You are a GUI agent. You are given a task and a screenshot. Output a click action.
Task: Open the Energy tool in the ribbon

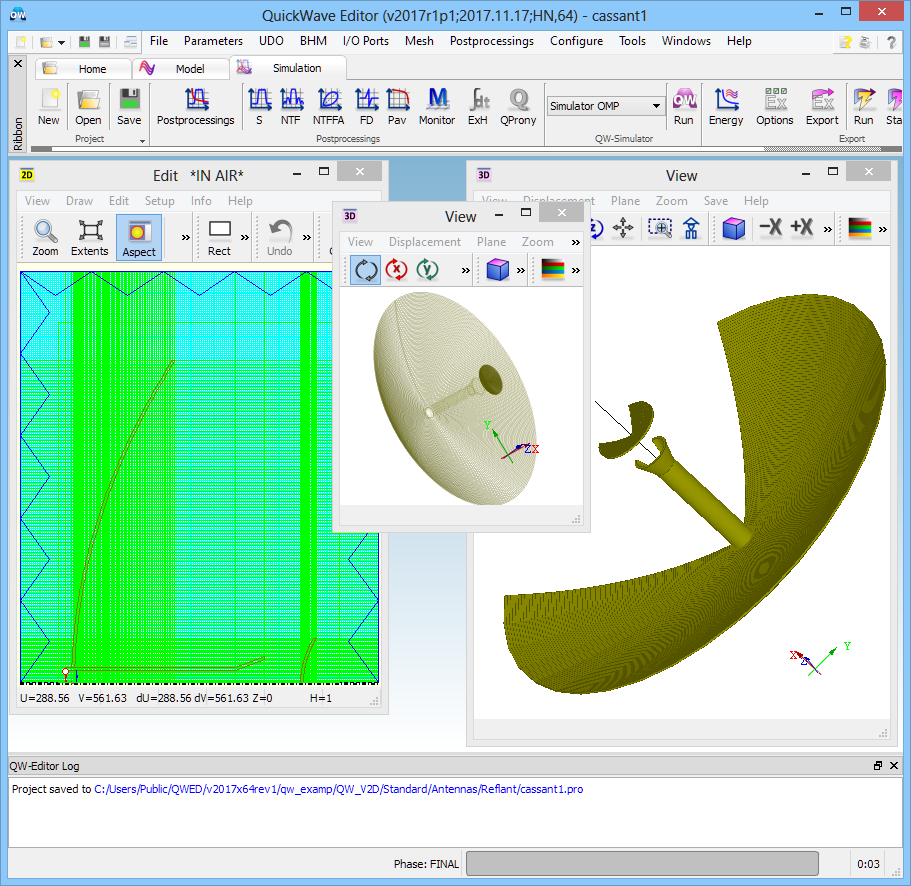[x=726, y=106]
